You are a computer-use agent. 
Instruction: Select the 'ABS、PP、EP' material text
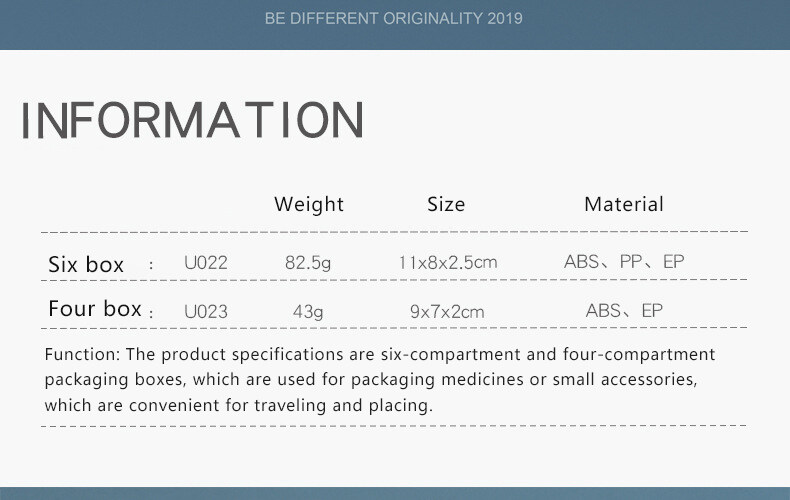point(624,263)
